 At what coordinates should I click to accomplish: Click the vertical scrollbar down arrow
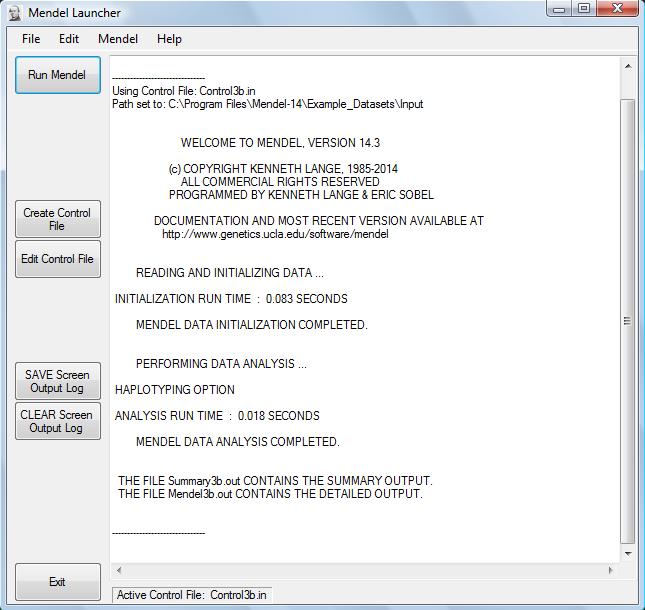coord(628,554)
